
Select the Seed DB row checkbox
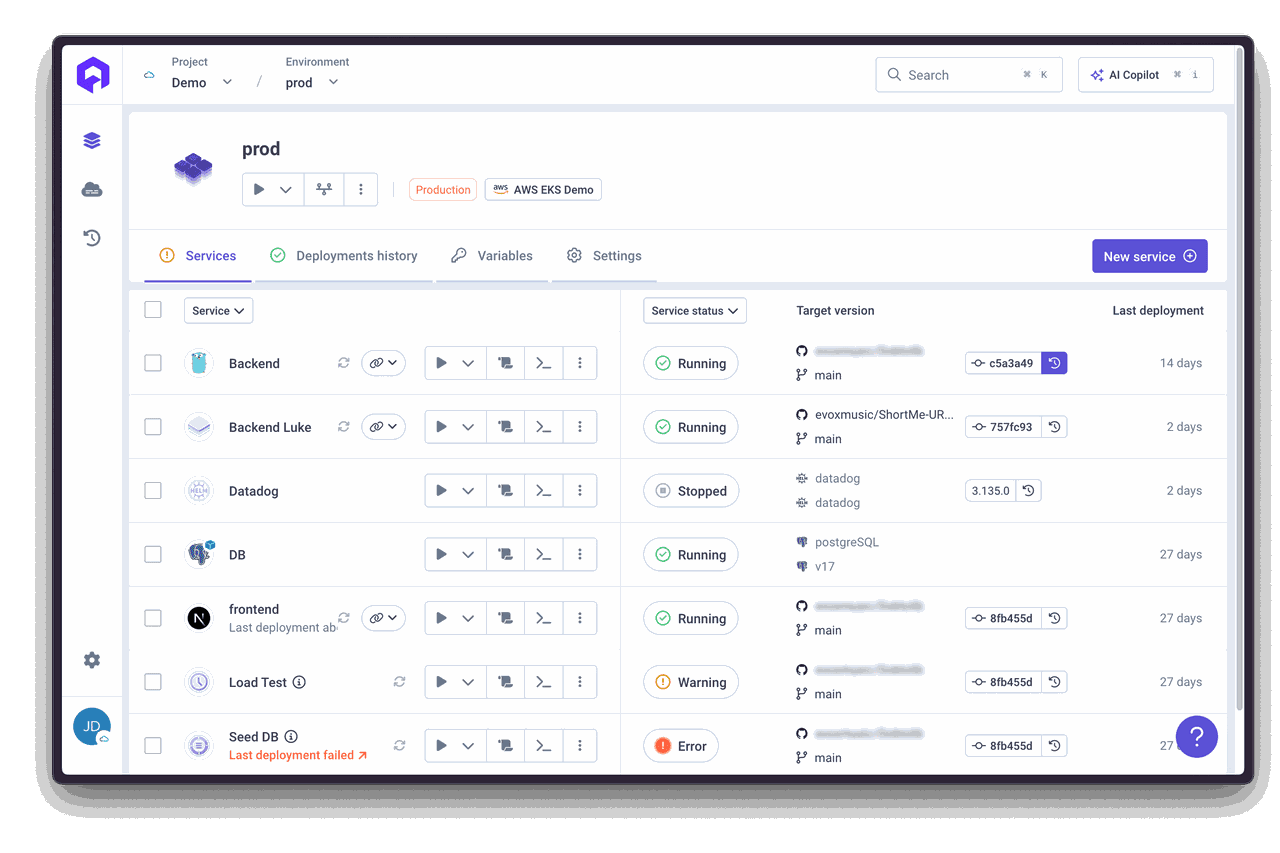point(153,746)
